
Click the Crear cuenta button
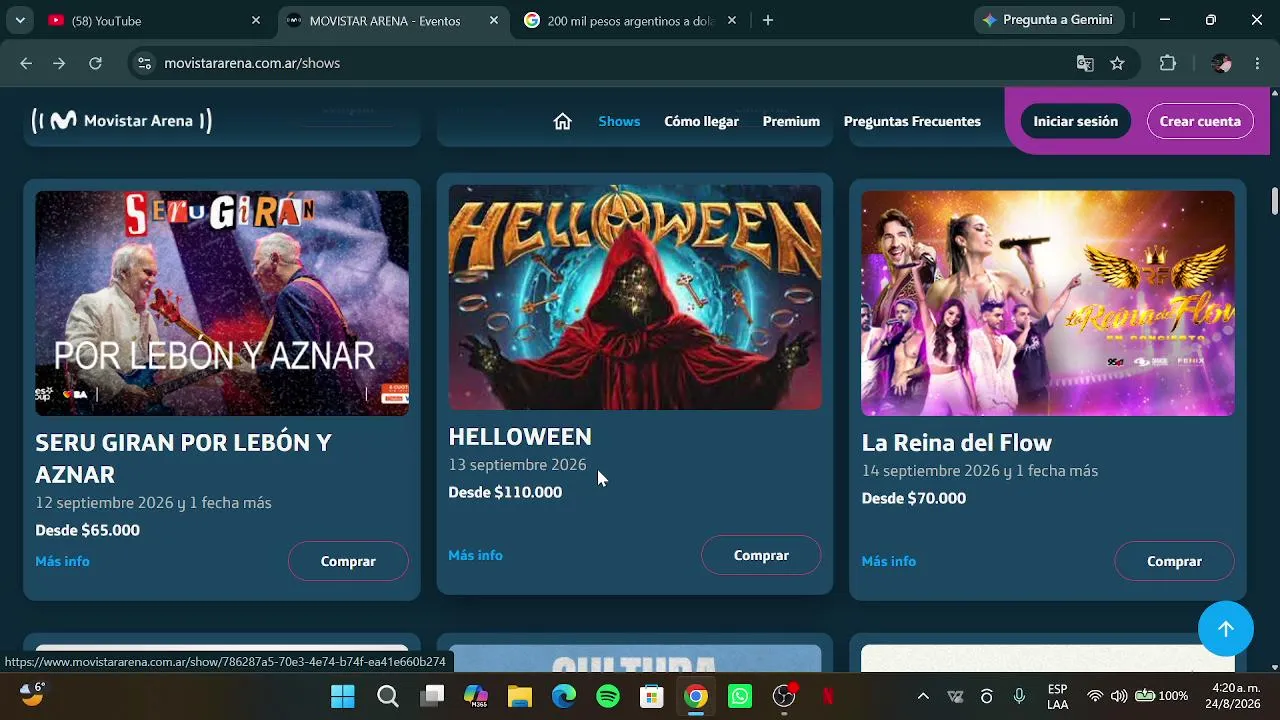1200,121
